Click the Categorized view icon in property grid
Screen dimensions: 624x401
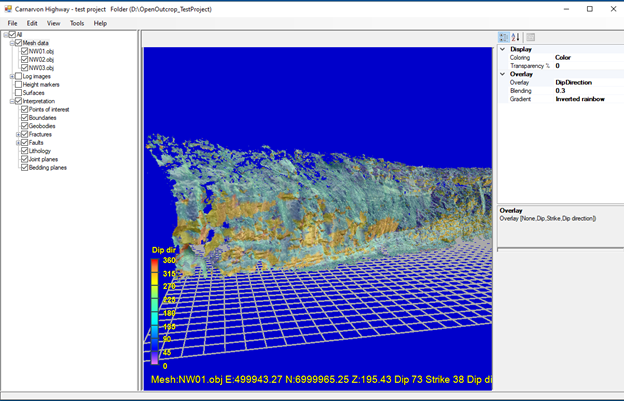(x=504, y=37)
